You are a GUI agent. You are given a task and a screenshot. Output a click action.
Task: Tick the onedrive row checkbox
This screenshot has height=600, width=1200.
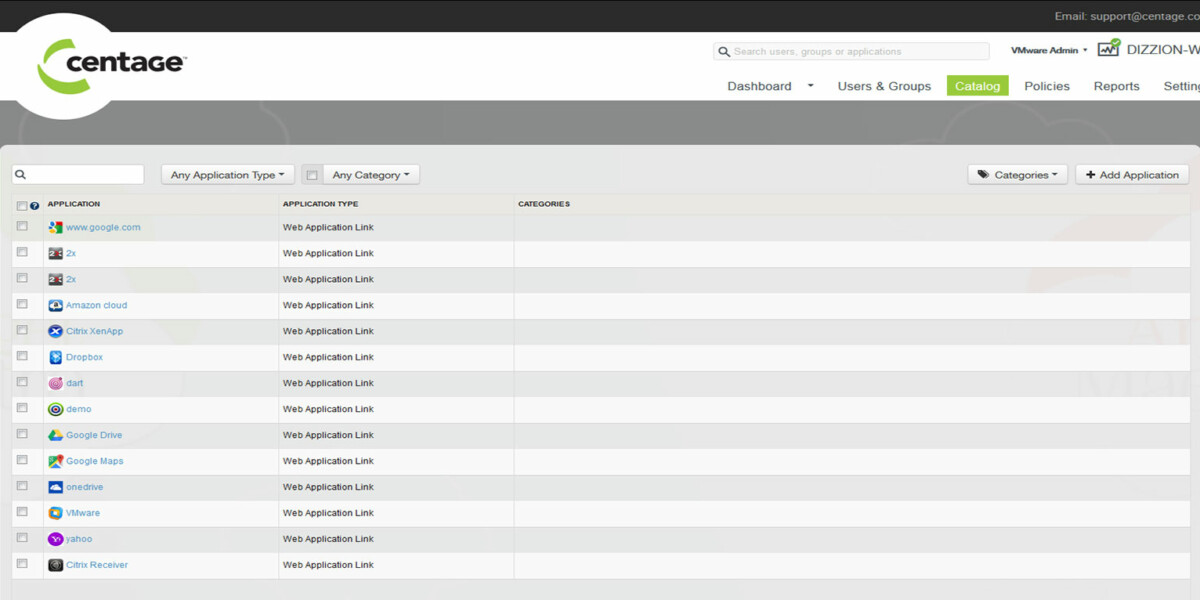pos(22,486)
